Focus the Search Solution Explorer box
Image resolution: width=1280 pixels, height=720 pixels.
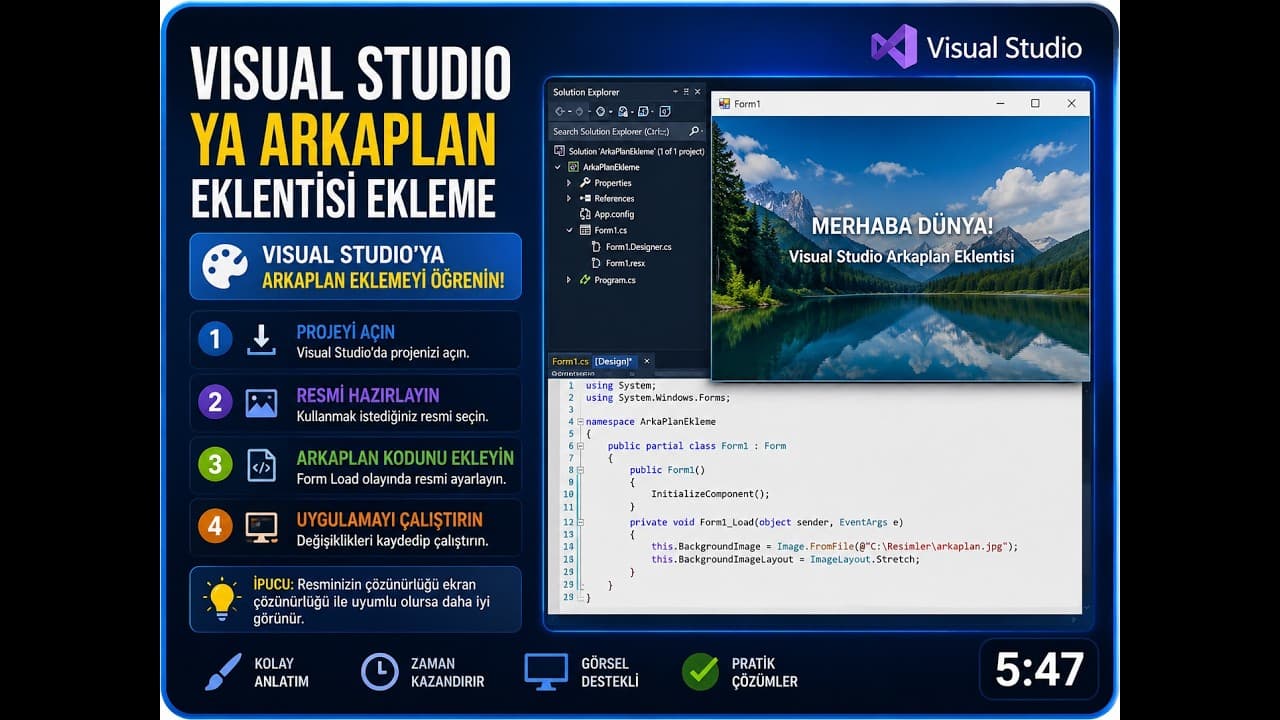tap(628, 131)
